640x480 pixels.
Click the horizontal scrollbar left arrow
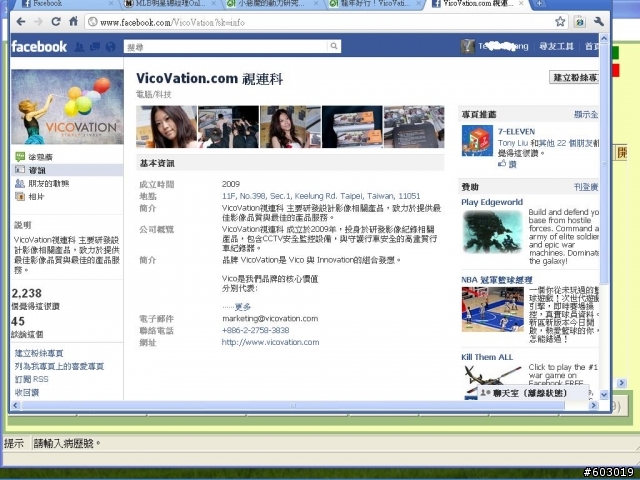[x=16, y=405]
